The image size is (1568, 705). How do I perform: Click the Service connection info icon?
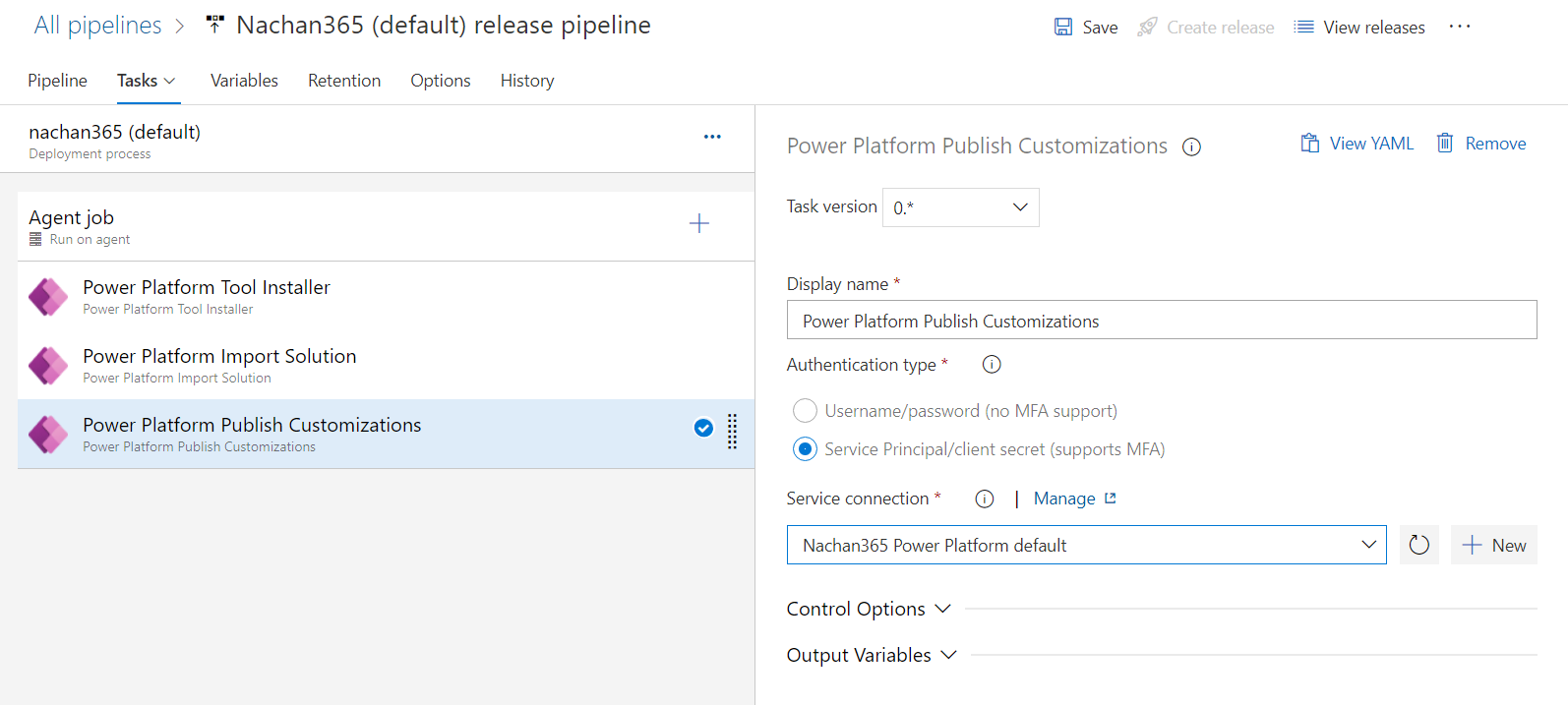(x=984, y=499)
